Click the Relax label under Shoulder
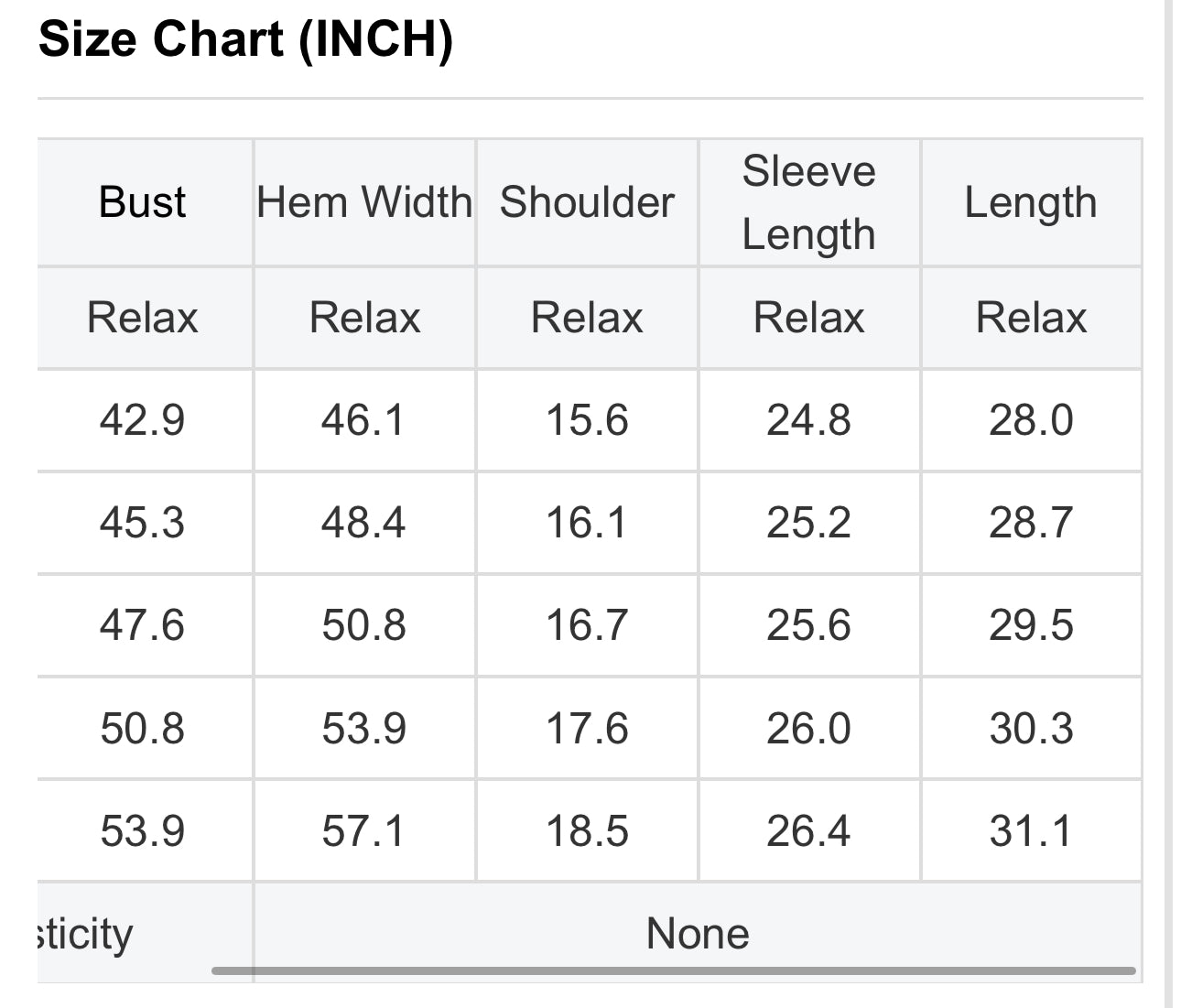The height and width of the screenshot is (1008, 1181). [x=587, y=319]
